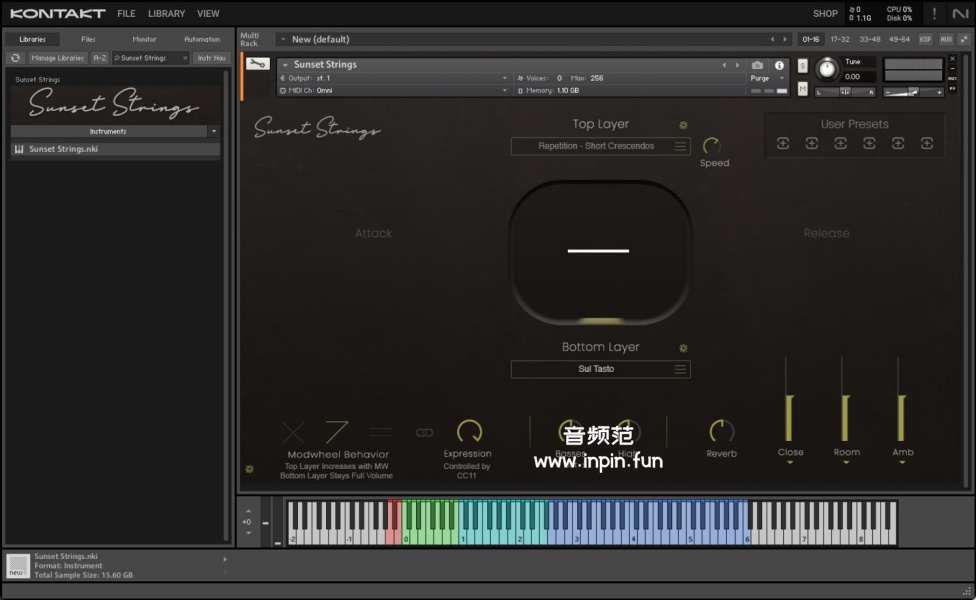Click the Bottom Layer gear icon
The width and height of the screenshot is (976, 600).
(683, 348)
